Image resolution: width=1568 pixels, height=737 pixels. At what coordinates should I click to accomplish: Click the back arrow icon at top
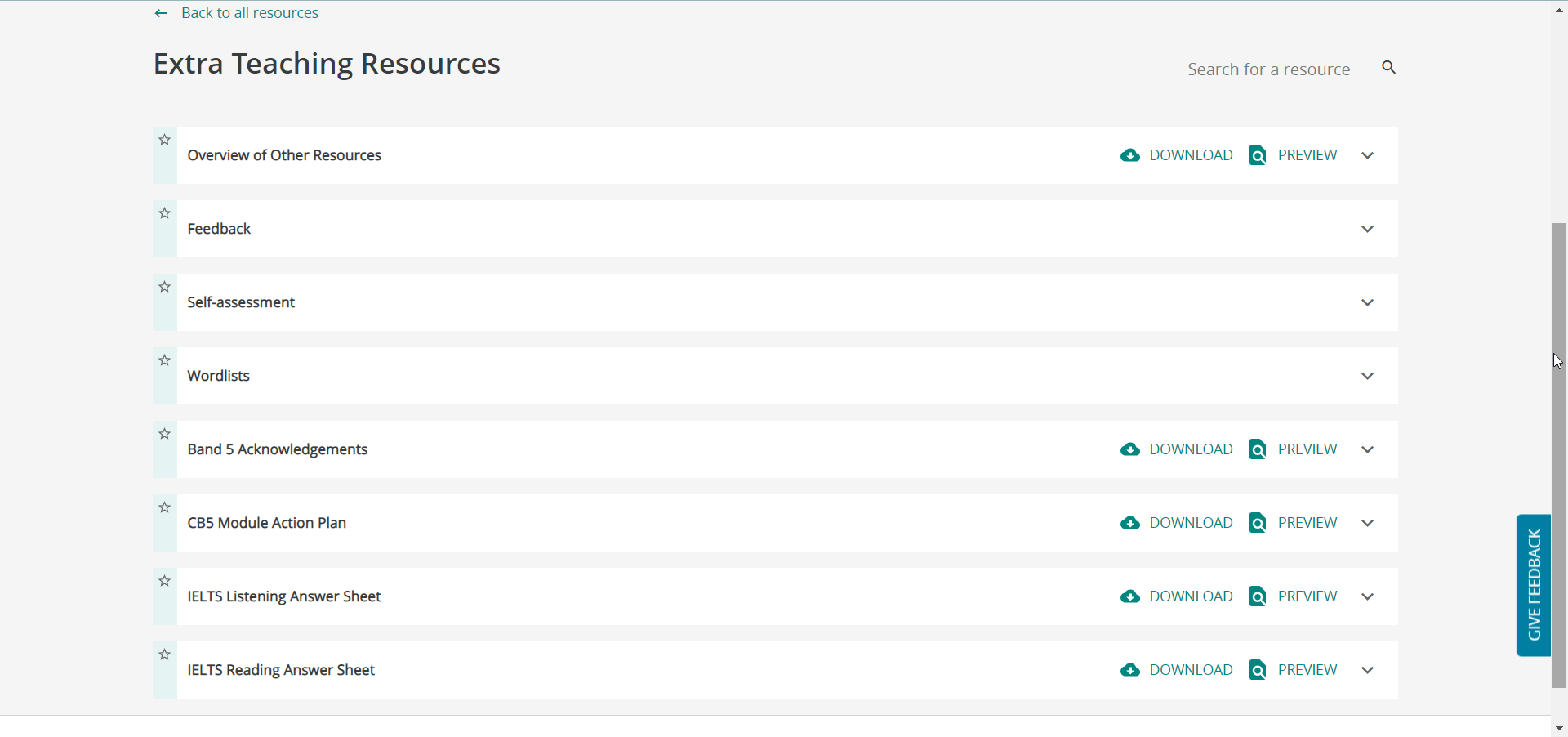(161, 13)
